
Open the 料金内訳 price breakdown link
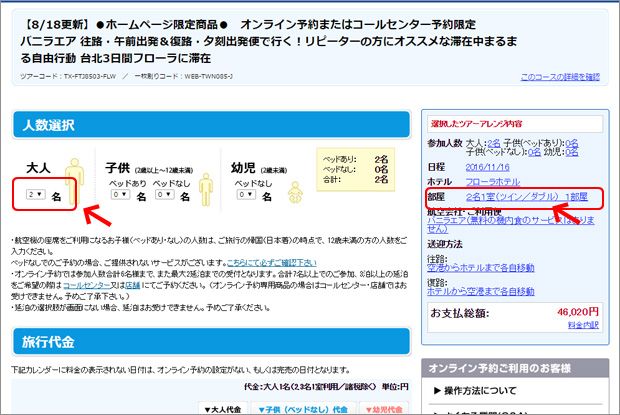point(583,324)
